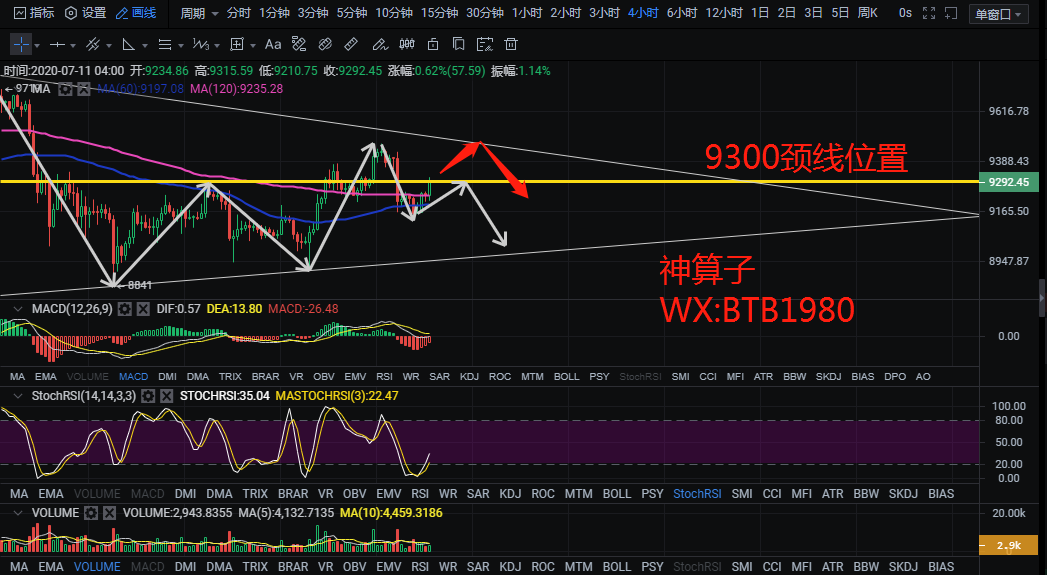1047x575 pixels.
Task: Open VOLUME indicator settings gear
Action: (x=91, y=513)
